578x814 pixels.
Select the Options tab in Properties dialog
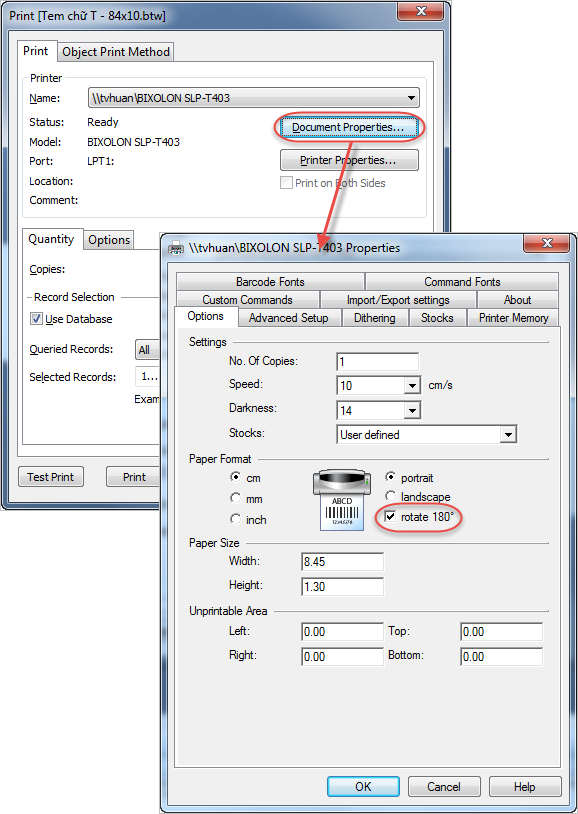tap(206, 316)
